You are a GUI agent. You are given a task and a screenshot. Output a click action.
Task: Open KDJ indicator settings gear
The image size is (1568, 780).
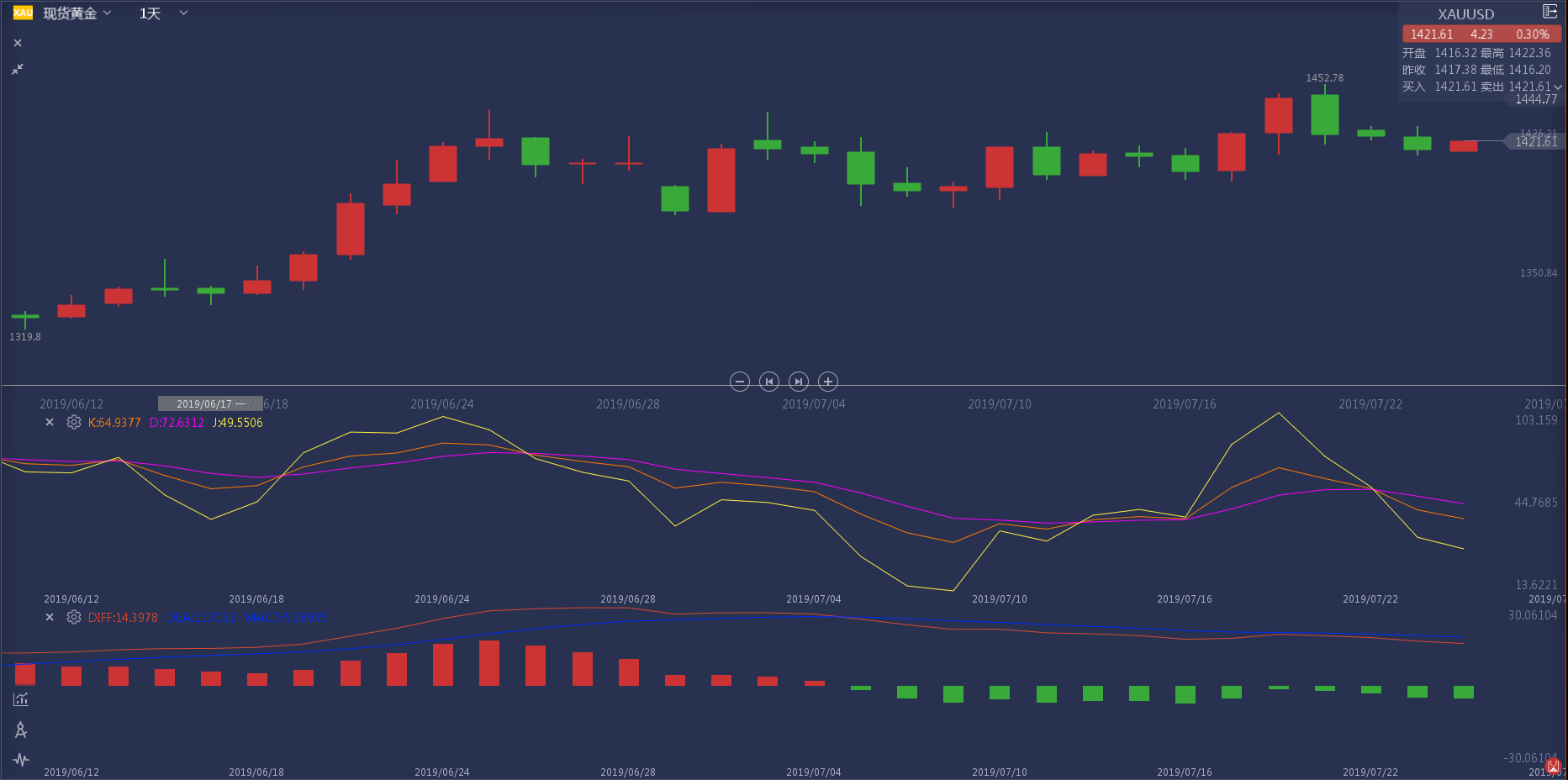coord(74,422)
